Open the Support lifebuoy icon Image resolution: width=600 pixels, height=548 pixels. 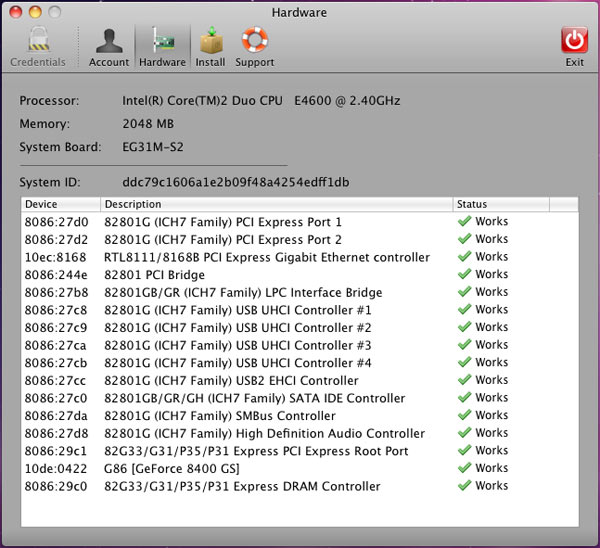click(255, 42)
